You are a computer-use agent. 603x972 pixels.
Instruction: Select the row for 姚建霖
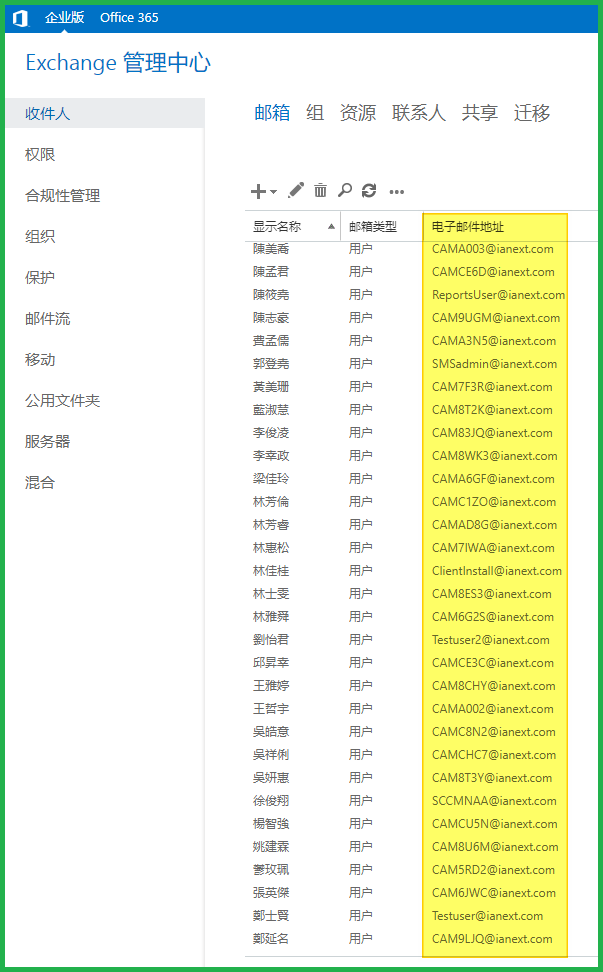click(x=421, y=847)
